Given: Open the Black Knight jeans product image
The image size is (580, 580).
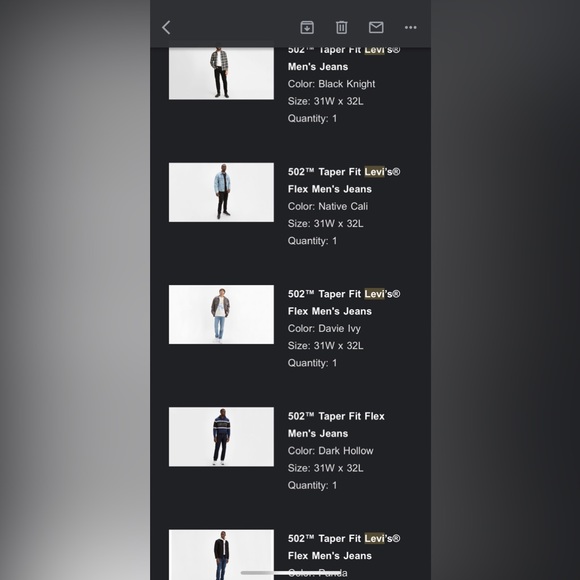Looking at the screenshot, I should pyautogui.click(x=221, y=73).
